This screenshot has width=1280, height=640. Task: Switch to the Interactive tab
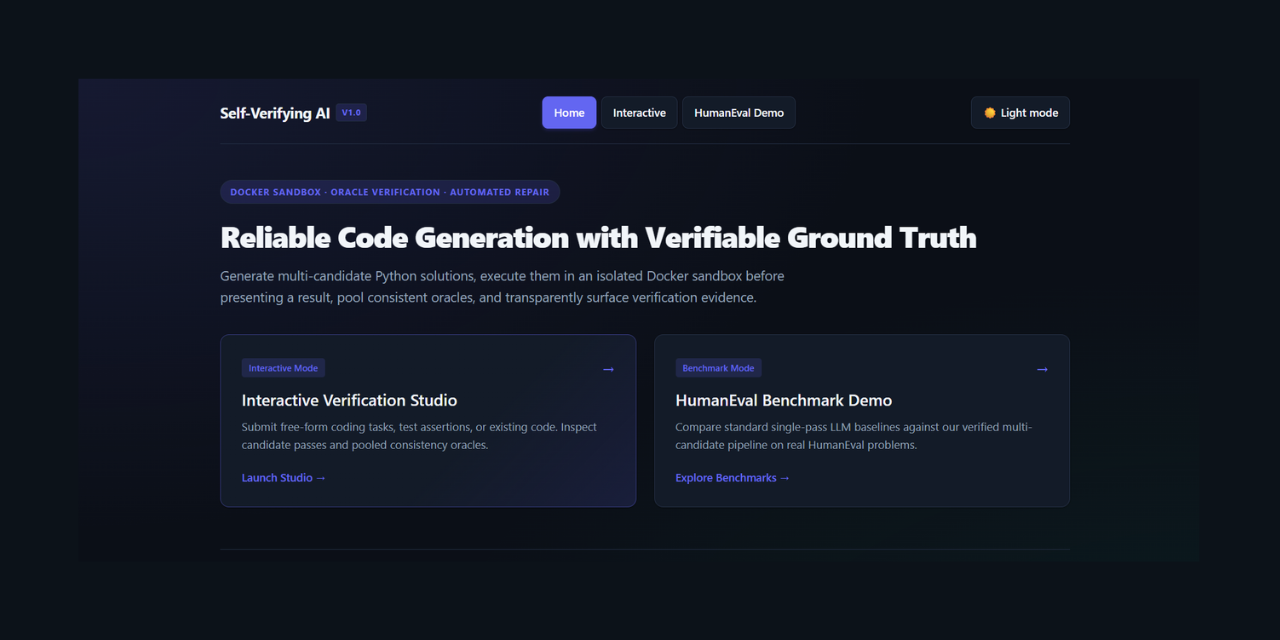click(x=639, y=113)
